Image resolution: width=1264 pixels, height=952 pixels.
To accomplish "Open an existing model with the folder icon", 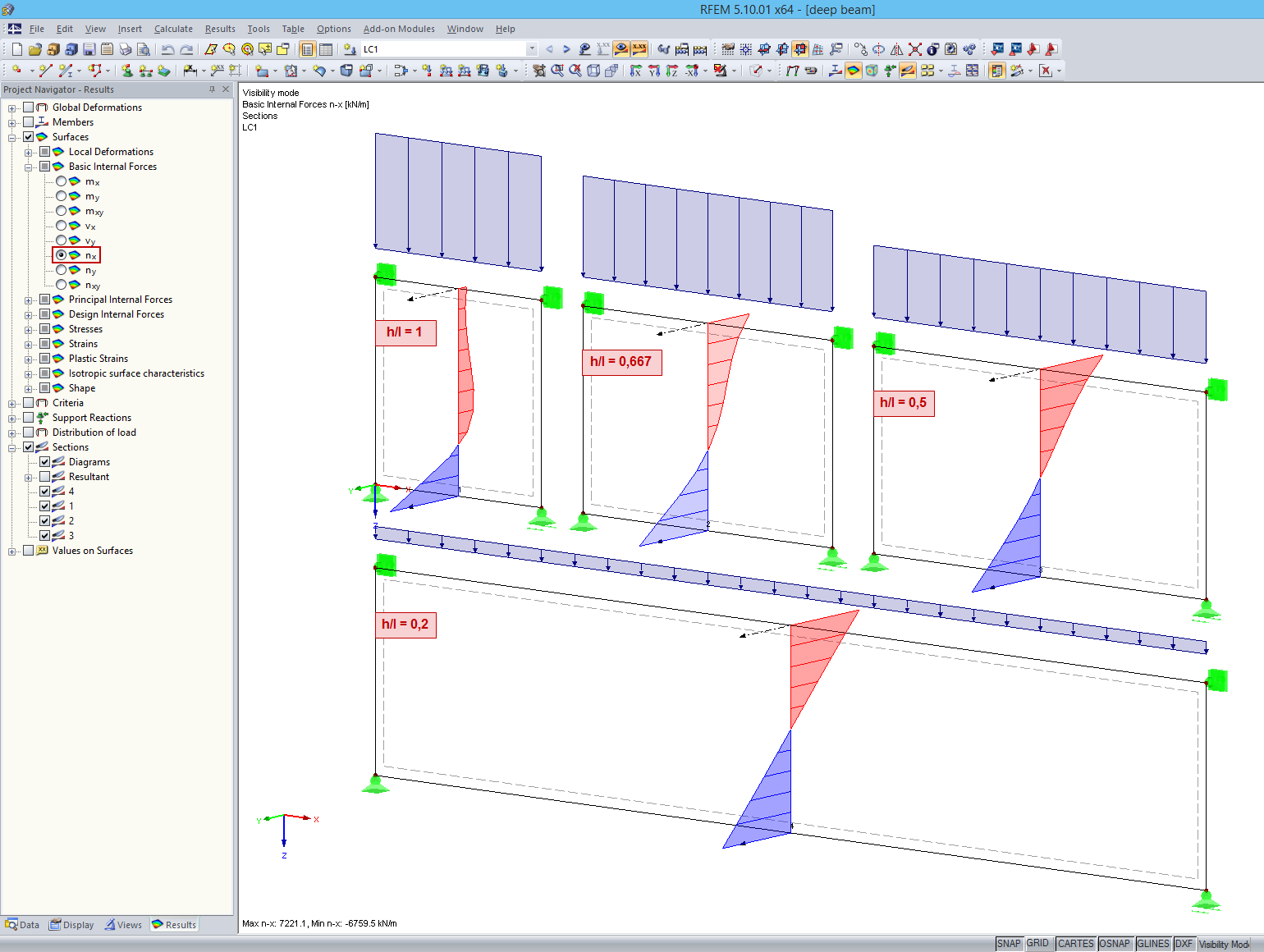I will point(35,49).
